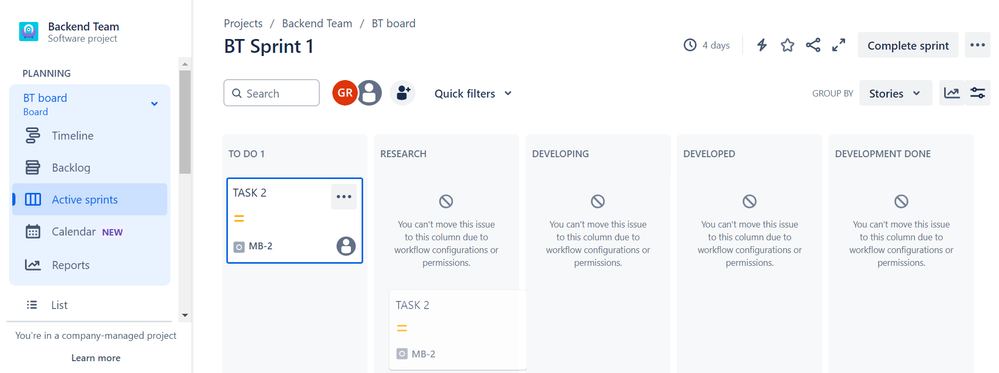This screenshot has width=999, height=373.
Task: Enter fullscreen with the expand arrows icon
Action: [839, 45]
